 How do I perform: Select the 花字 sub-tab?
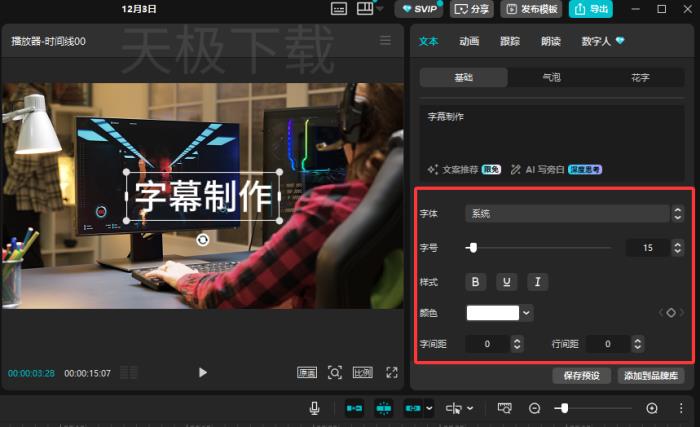pyautogui.click(x=640, y=77)
